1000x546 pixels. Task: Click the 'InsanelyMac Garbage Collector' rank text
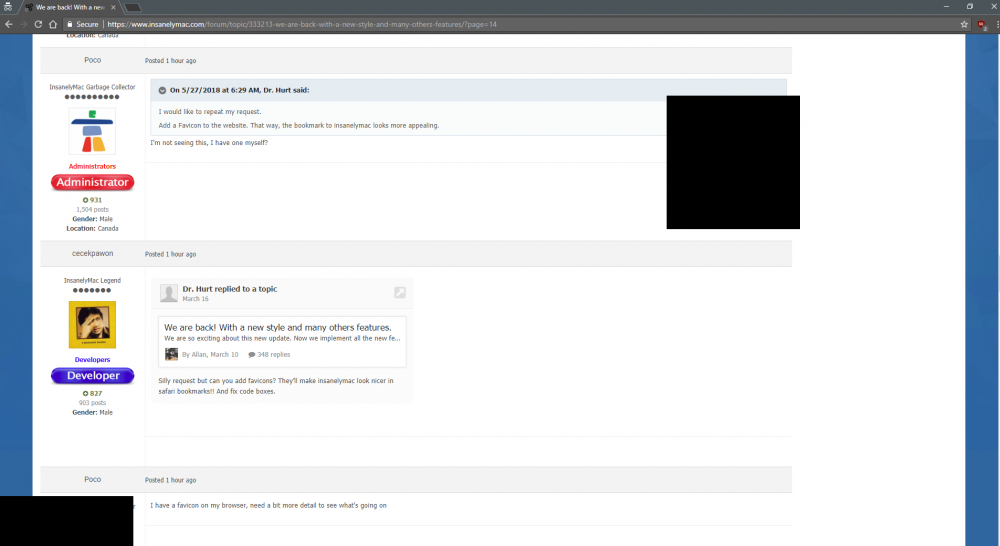[x=92, y=87]
